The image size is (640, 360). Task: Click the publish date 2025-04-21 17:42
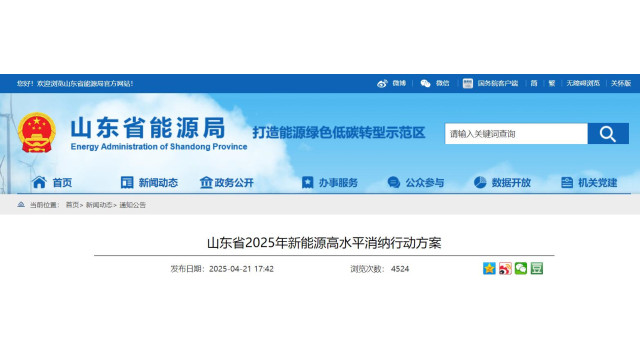point(241,269)
